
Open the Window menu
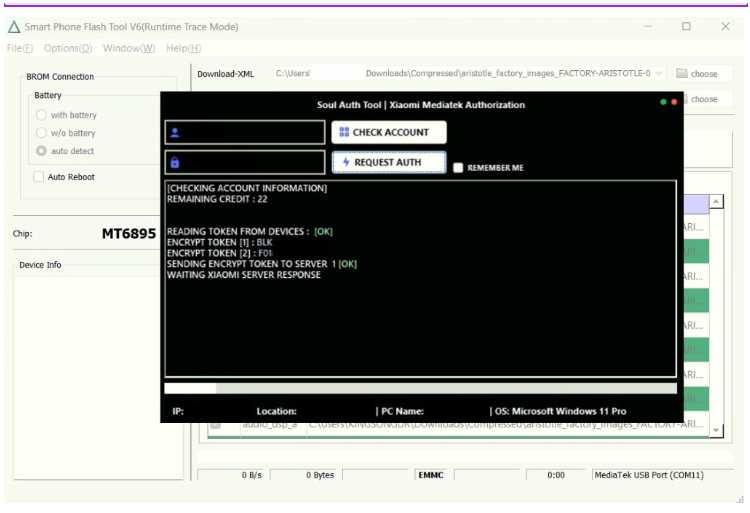coord(129,48)
